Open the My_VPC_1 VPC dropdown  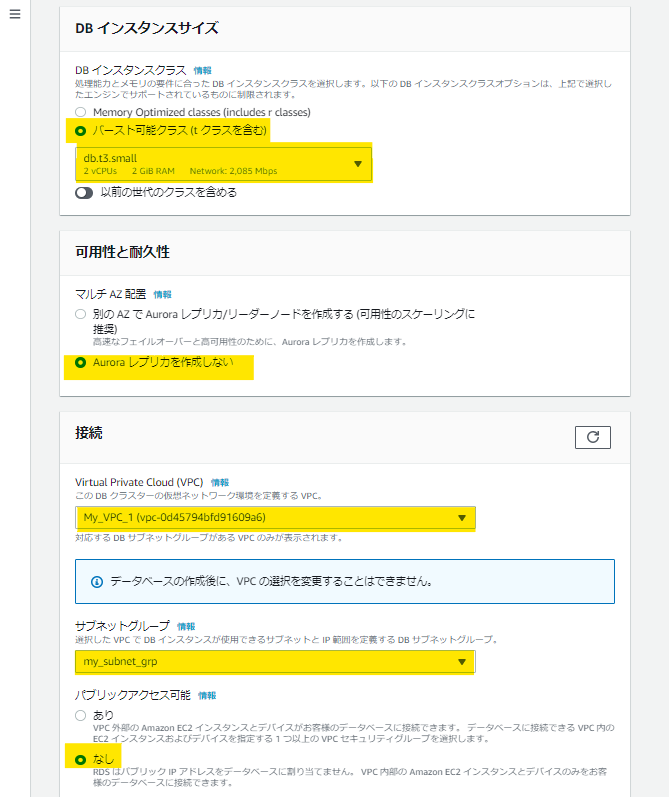(x=275, y=517)
